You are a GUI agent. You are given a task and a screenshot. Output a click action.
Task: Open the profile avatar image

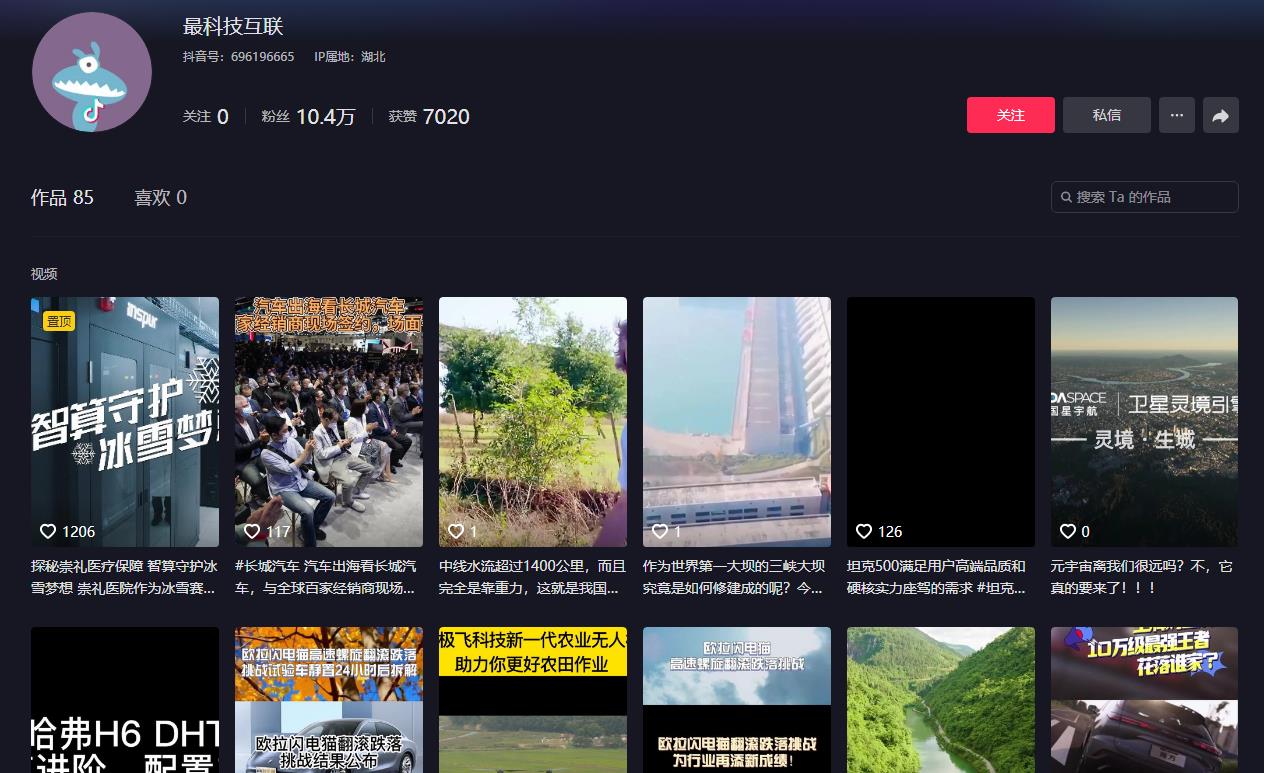pyautogui.click(x=92, y=72)
